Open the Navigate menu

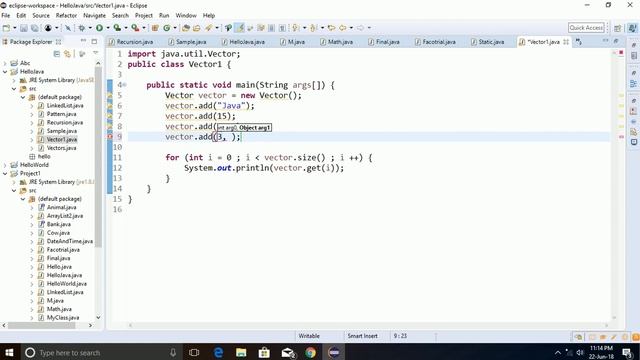coord(94,16)
